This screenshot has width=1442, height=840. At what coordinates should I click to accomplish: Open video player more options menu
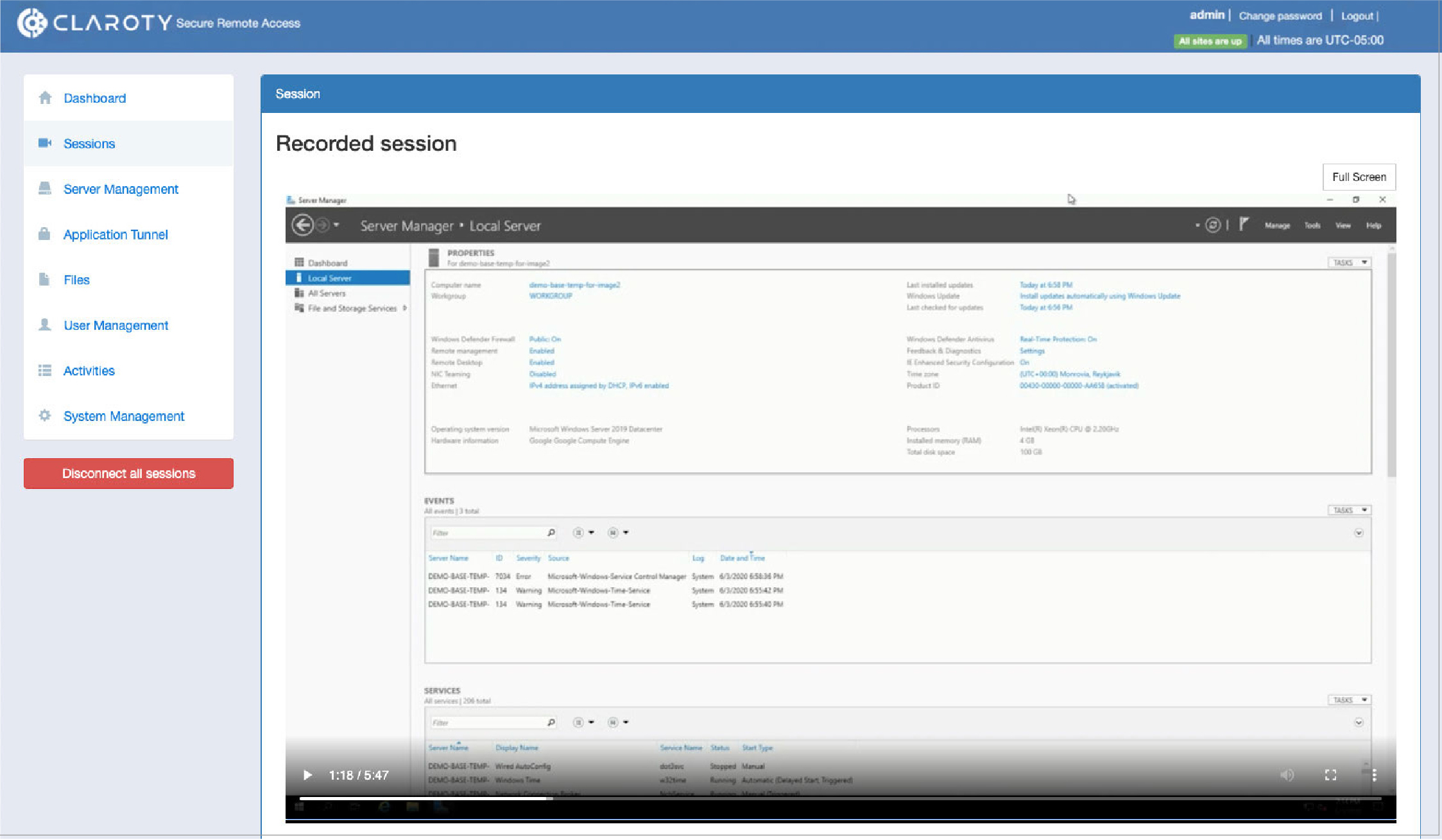[x=1374, y=775]
